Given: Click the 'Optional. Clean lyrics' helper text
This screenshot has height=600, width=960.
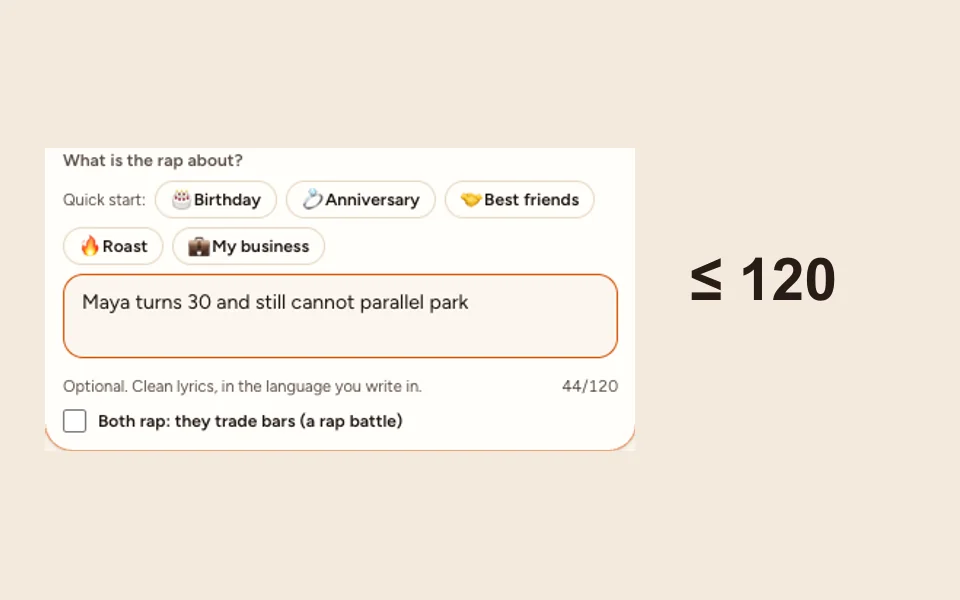Looking at the screenshot, I should (x=242, y=386).
